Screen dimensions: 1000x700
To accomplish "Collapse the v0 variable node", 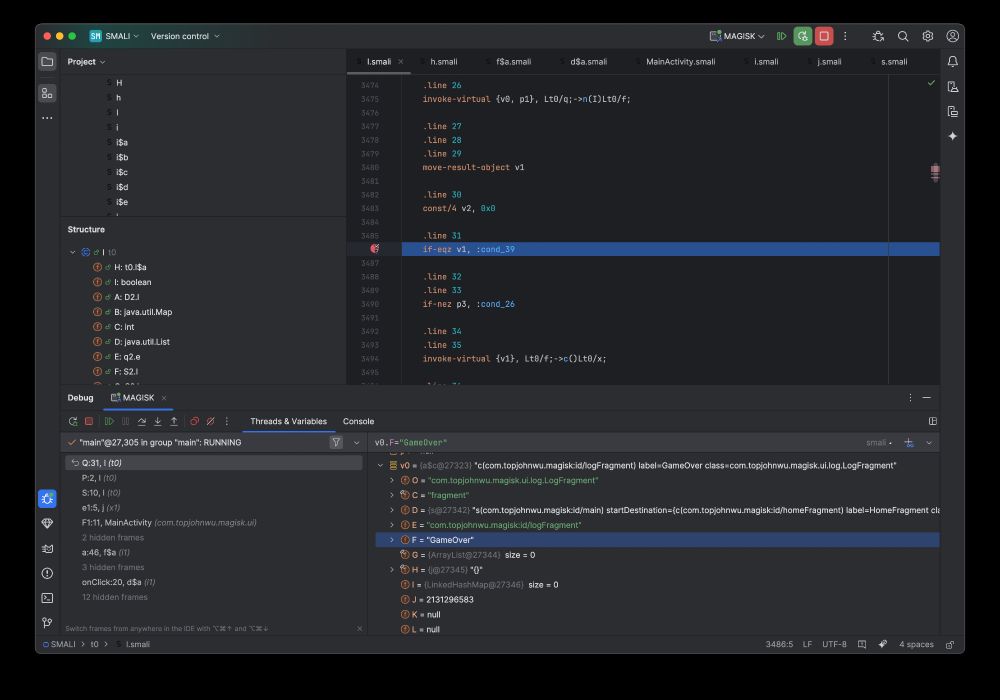I will (x=381, y=465).
